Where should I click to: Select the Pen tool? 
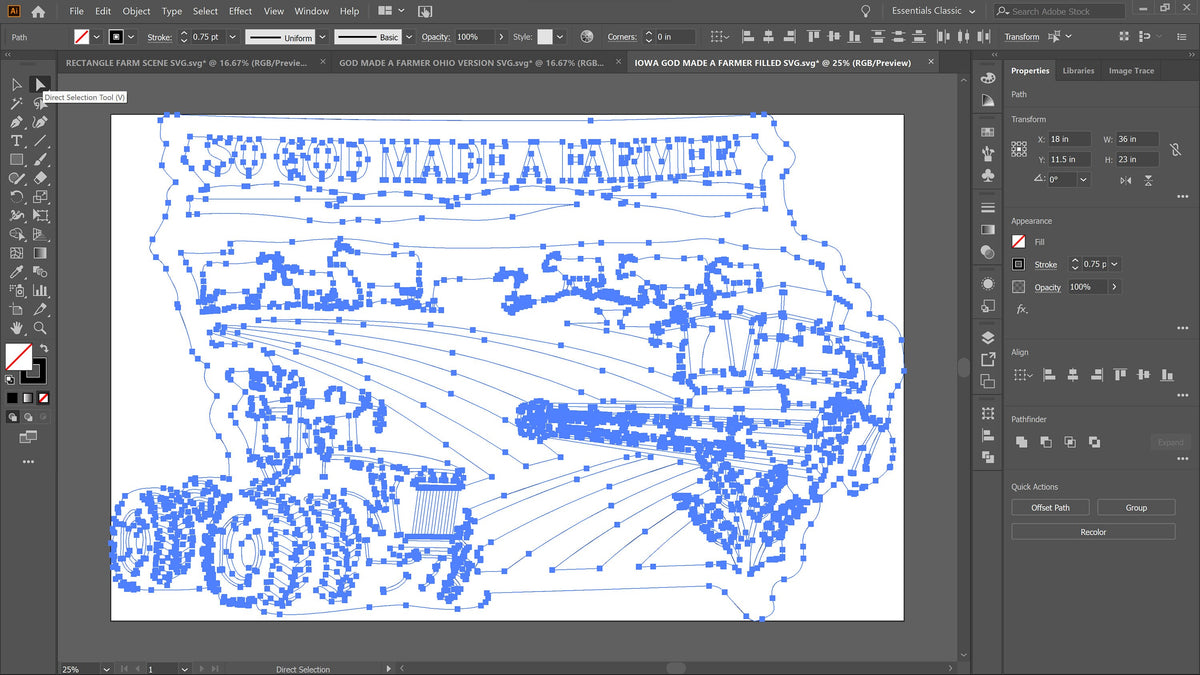tap(17, 122)
